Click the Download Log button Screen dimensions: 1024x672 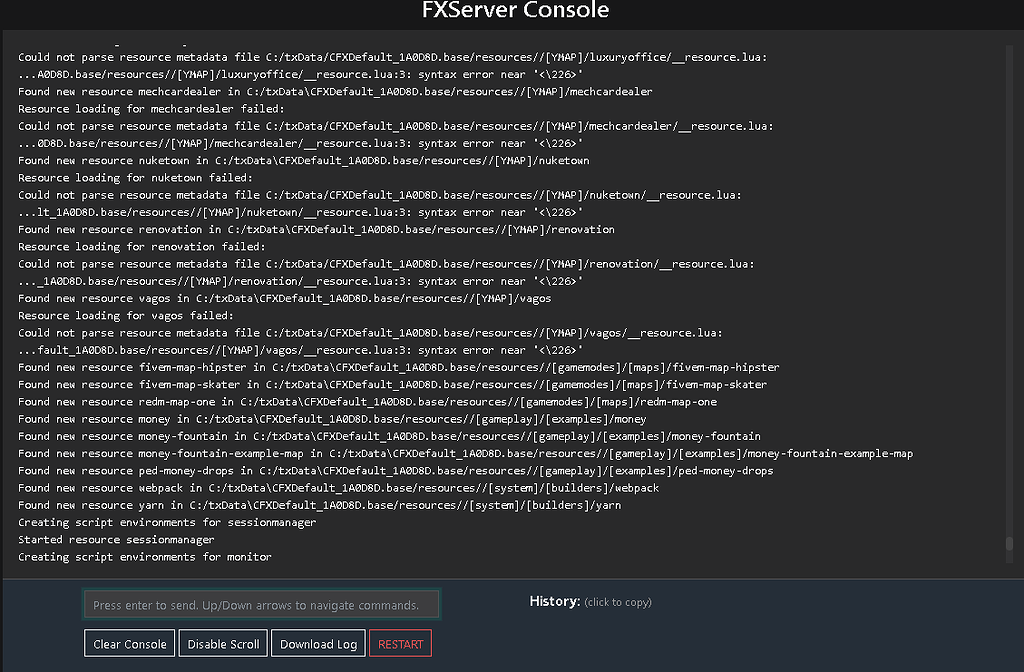(318, 644)
